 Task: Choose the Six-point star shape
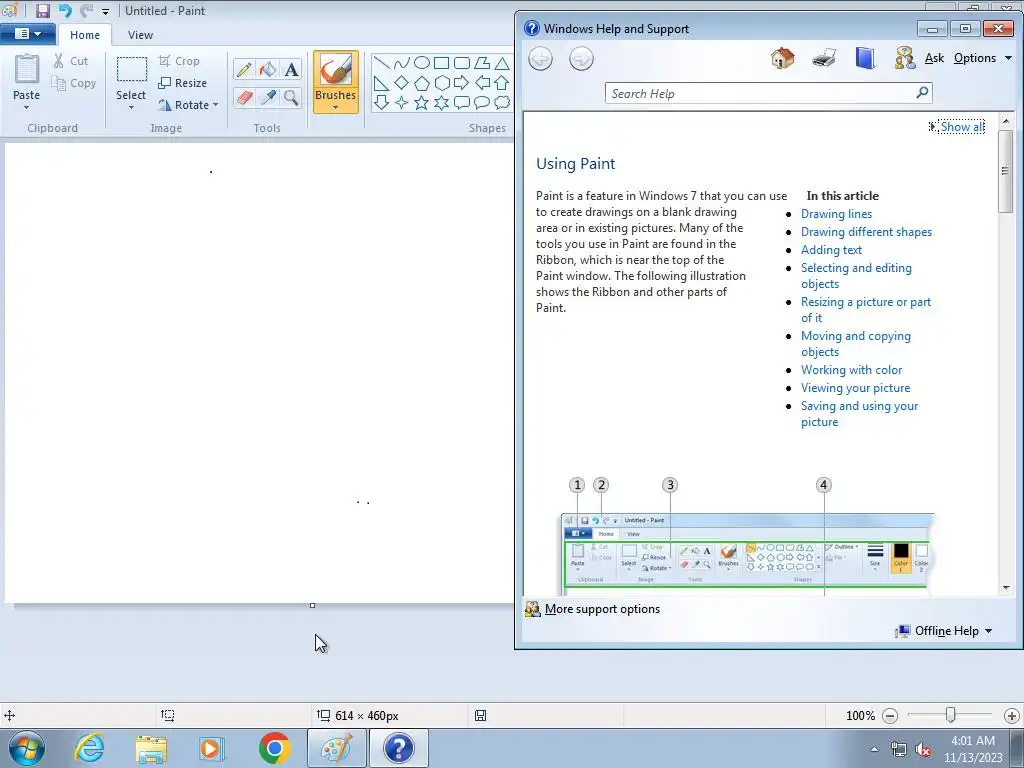point(442,103)
